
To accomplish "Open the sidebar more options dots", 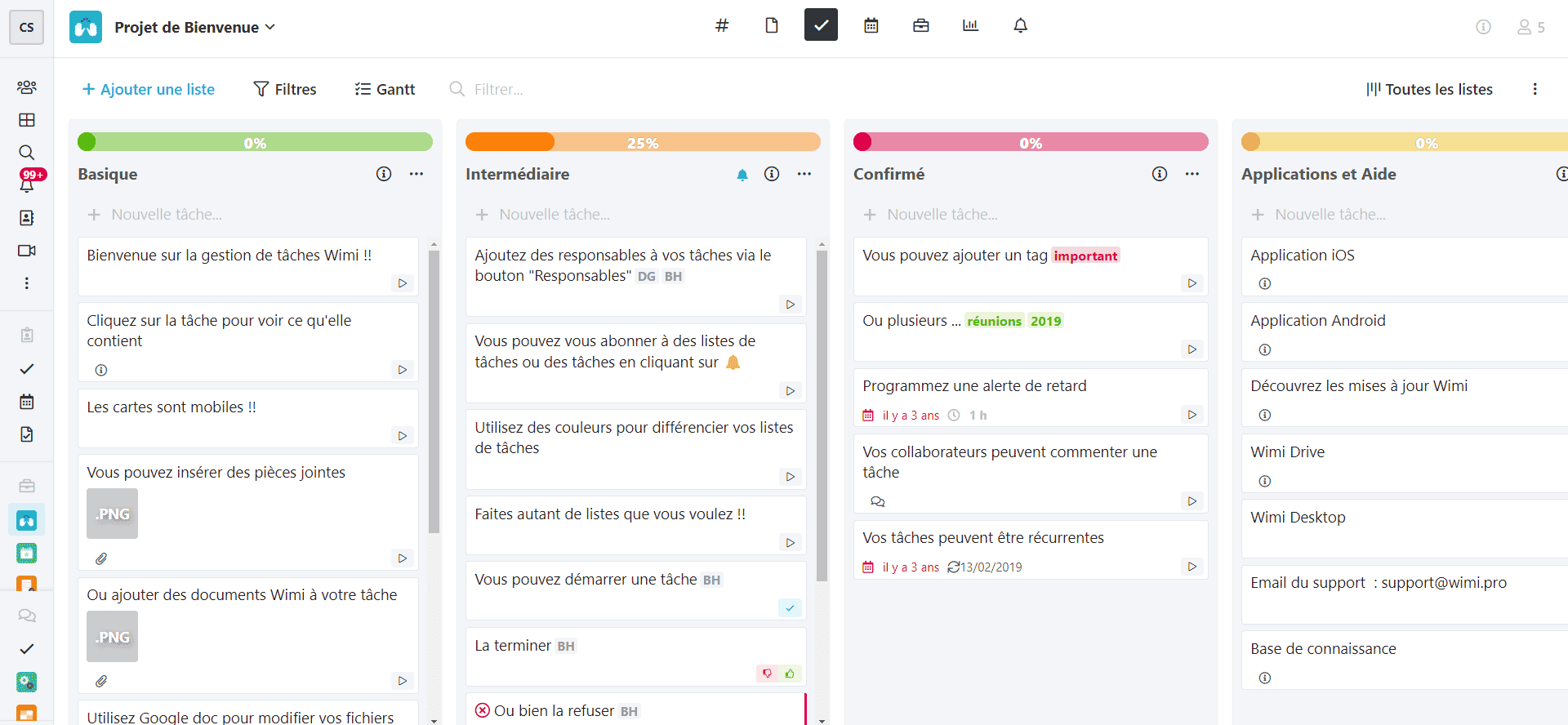I will 27,283.
